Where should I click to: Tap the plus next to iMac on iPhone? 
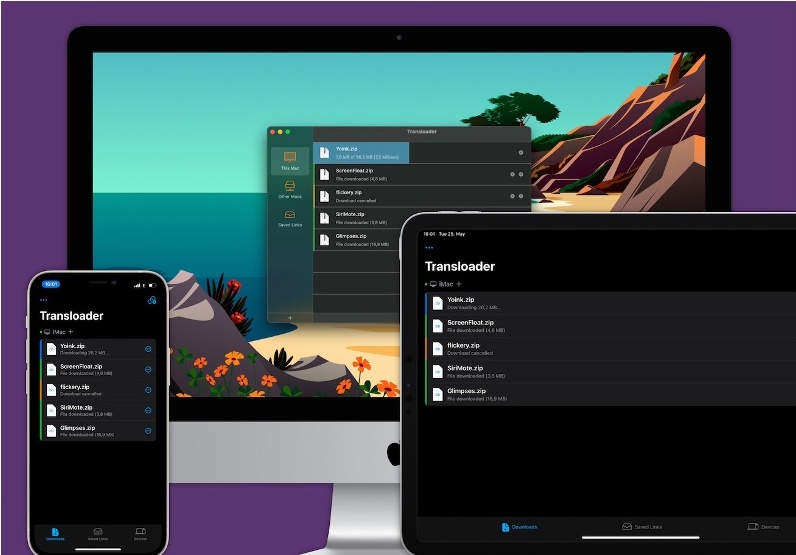[71, 332]
